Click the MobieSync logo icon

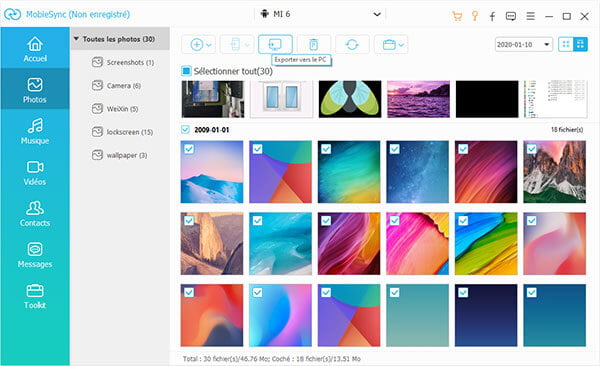coord(12,15)
